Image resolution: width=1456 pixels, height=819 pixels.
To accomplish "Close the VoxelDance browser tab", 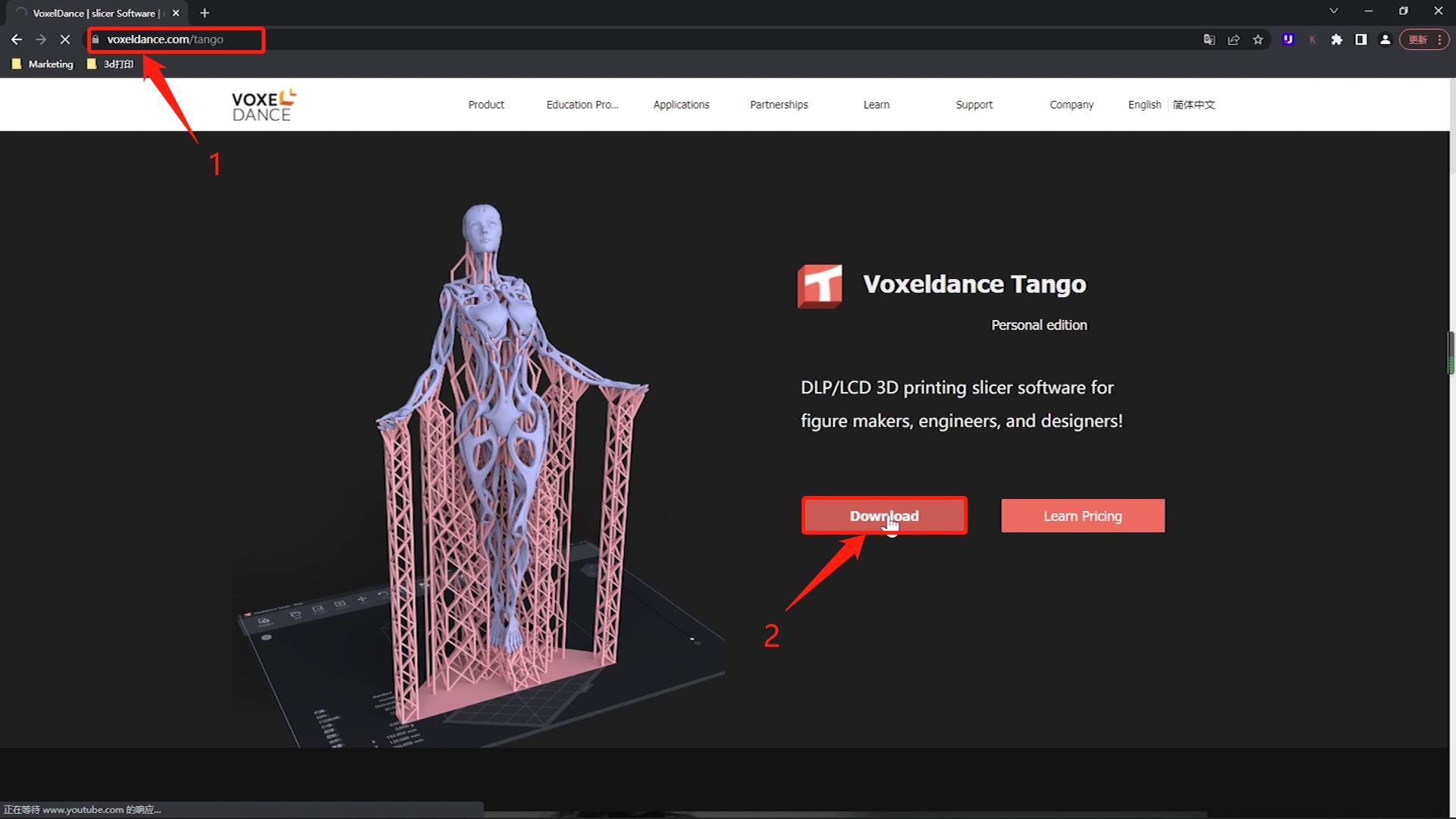I will click(176, 13).
